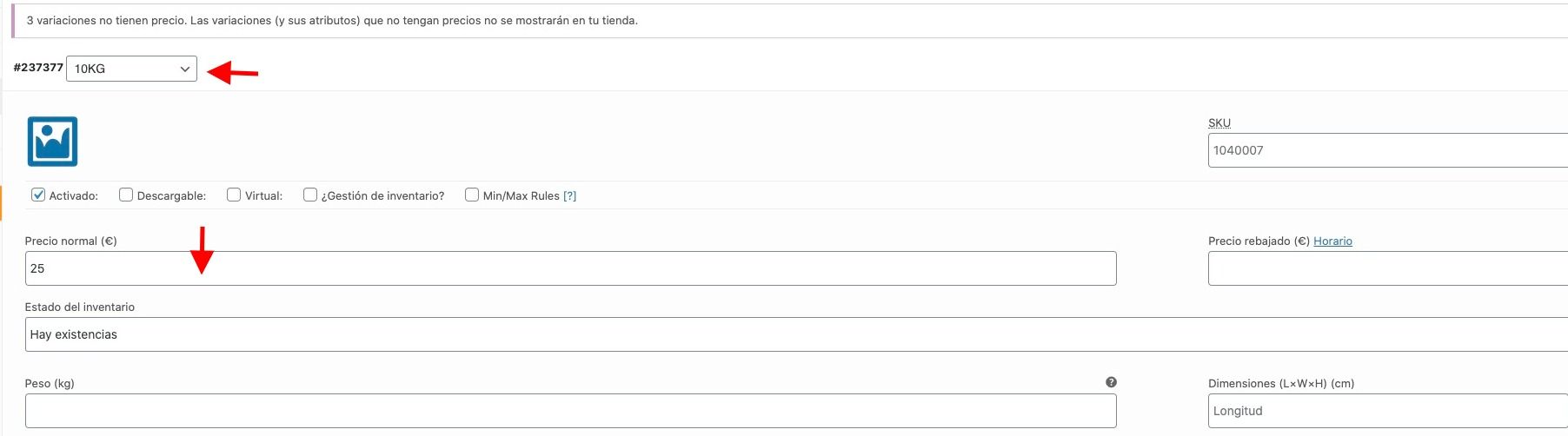Open the 10KG variation attribute dropdown
Image resolution: width=1568 pixels, height=436 pixels.
[131, 69]
